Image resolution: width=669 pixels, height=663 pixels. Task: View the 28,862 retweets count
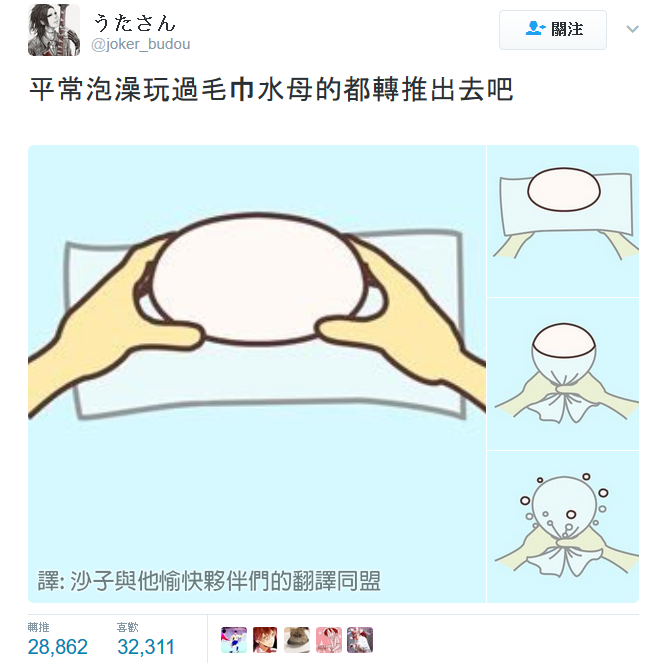58,647
